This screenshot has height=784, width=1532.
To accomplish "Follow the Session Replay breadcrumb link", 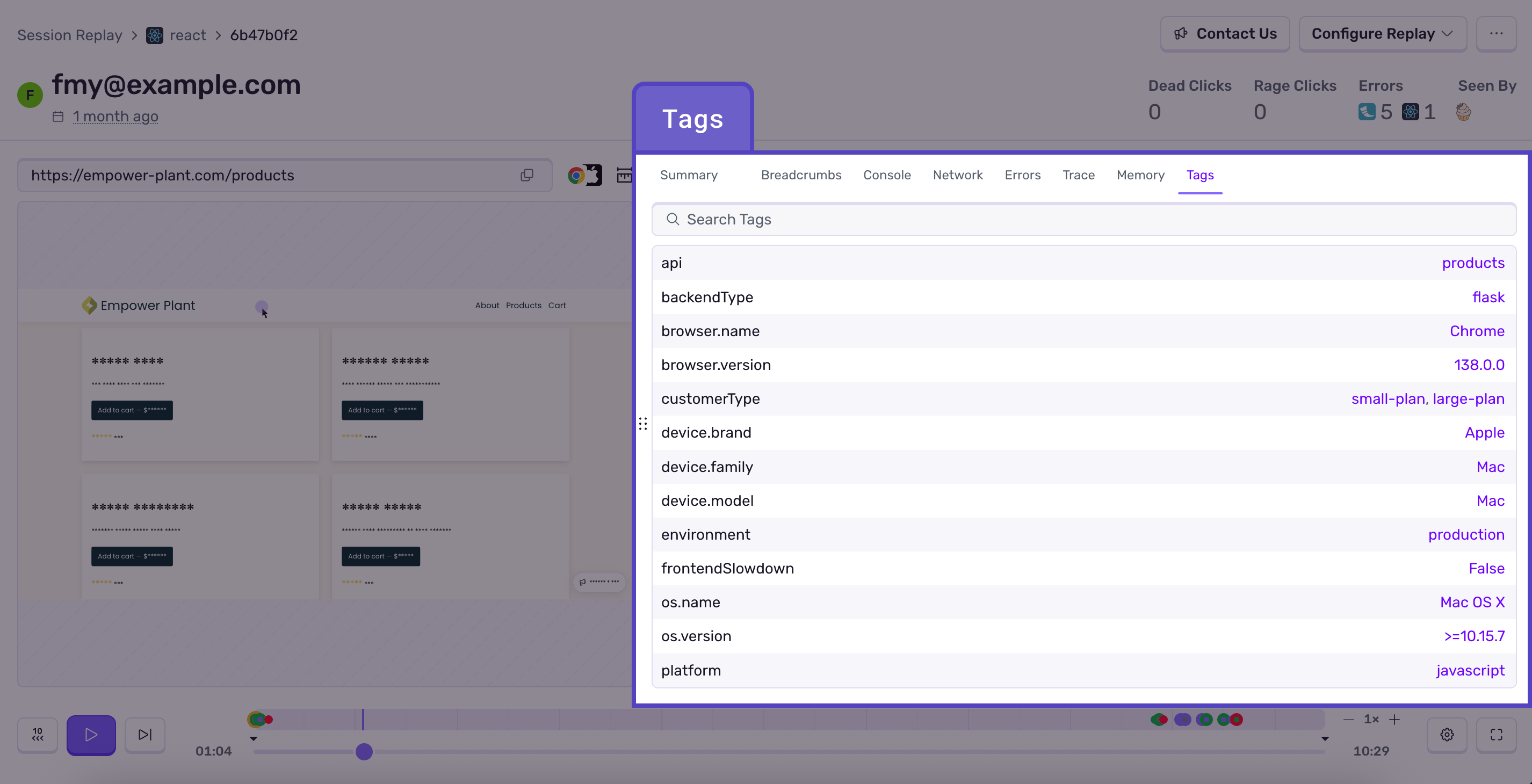I will [x=69, y=35].
